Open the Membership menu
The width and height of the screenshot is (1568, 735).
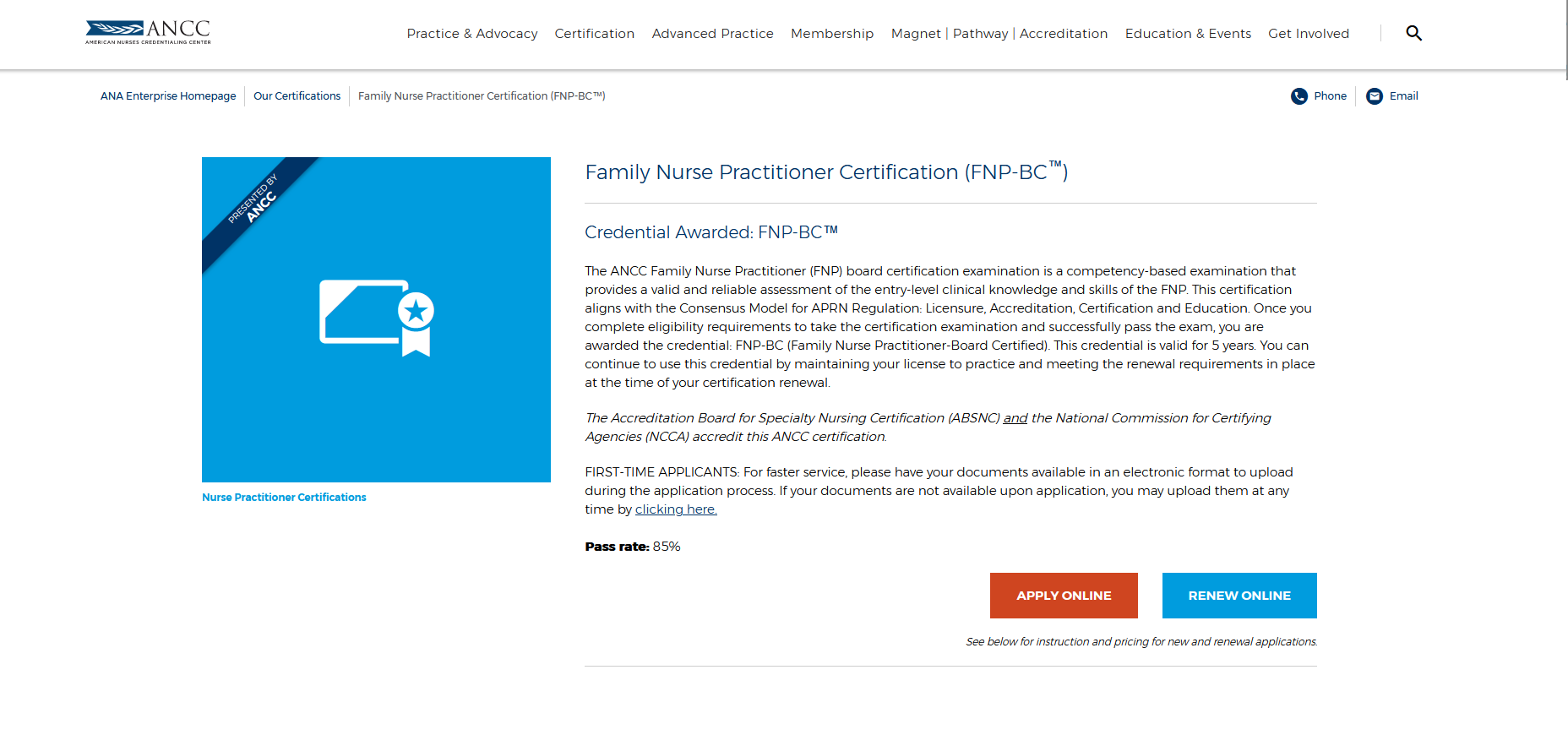pyautogui.click(x=832, y=34)
